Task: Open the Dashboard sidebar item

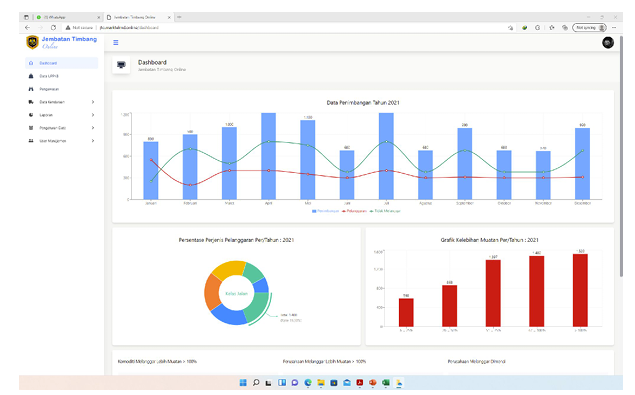Action: (x=62, y=63)
